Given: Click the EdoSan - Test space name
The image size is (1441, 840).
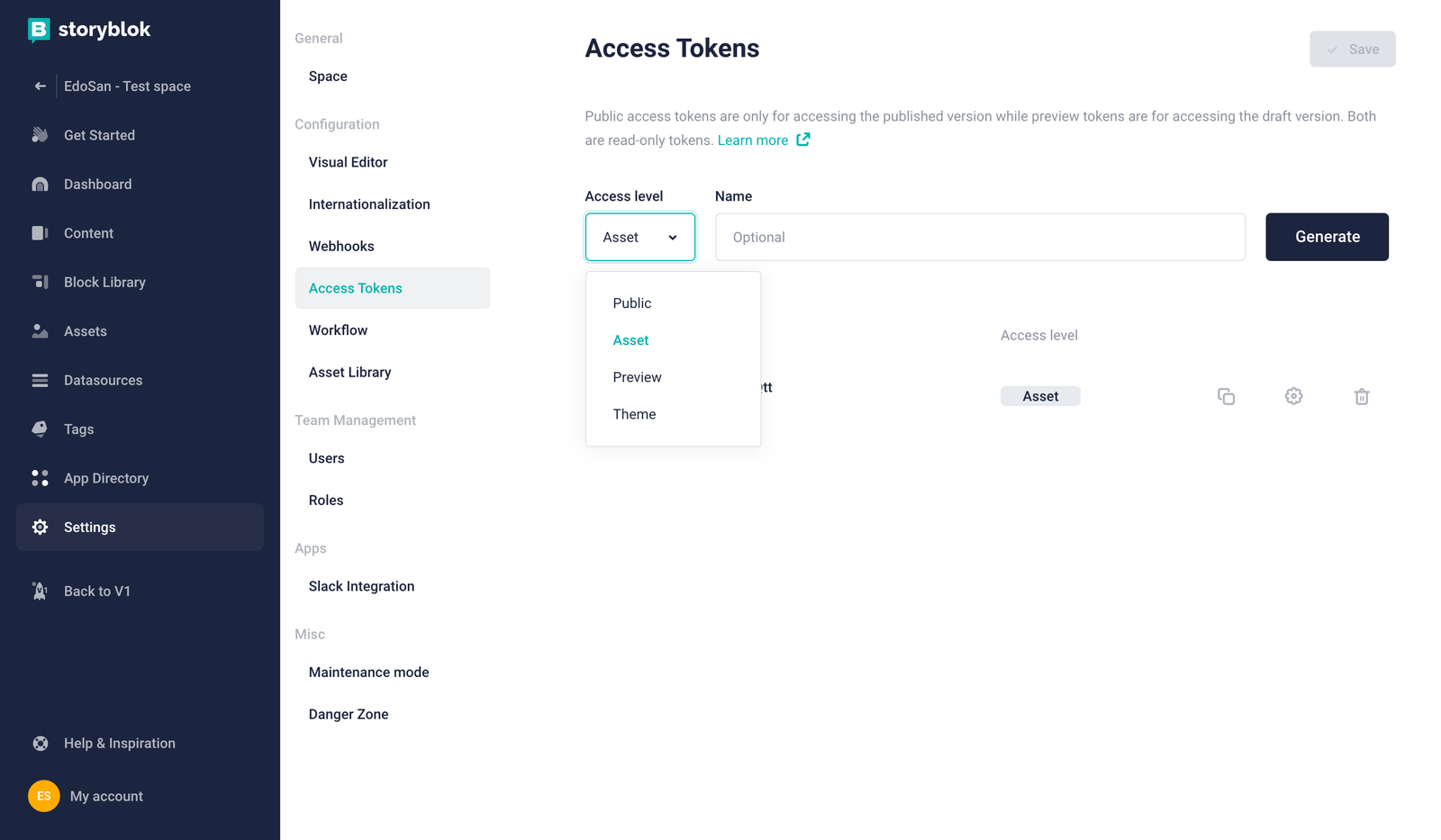Looking at the screenshot, I should [127, 86].
